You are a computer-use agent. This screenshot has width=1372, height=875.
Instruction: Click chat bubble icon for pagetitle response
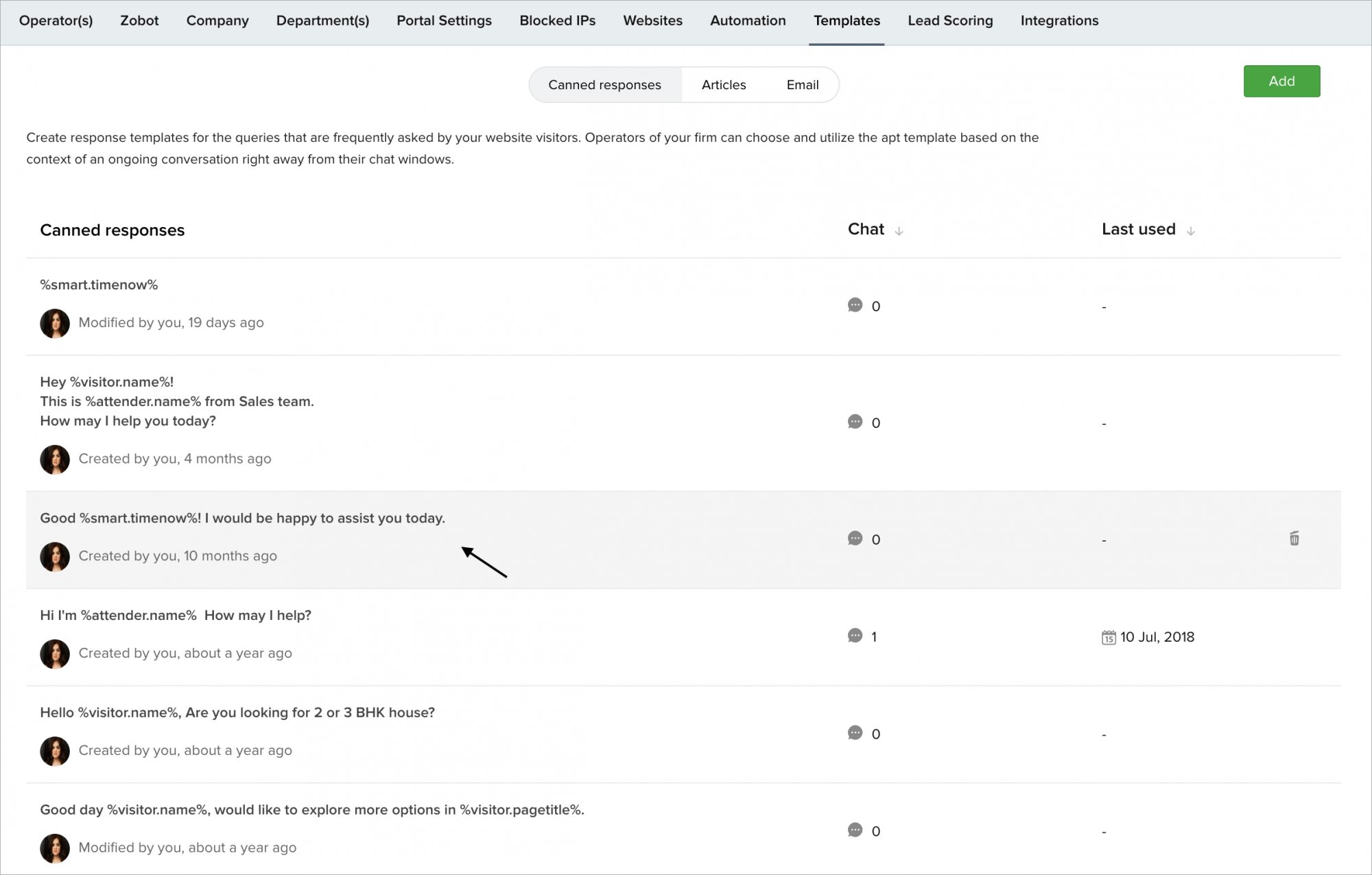coord(855,830)
